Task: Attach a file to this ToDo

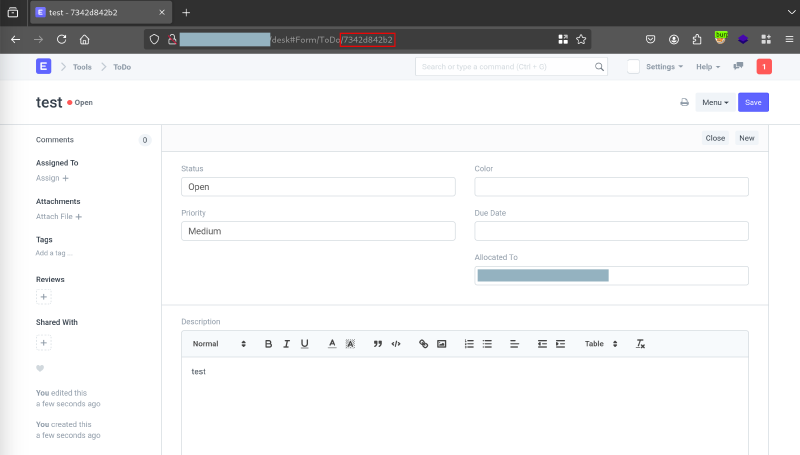Action: pyautogui.click(x=59, y=216)
